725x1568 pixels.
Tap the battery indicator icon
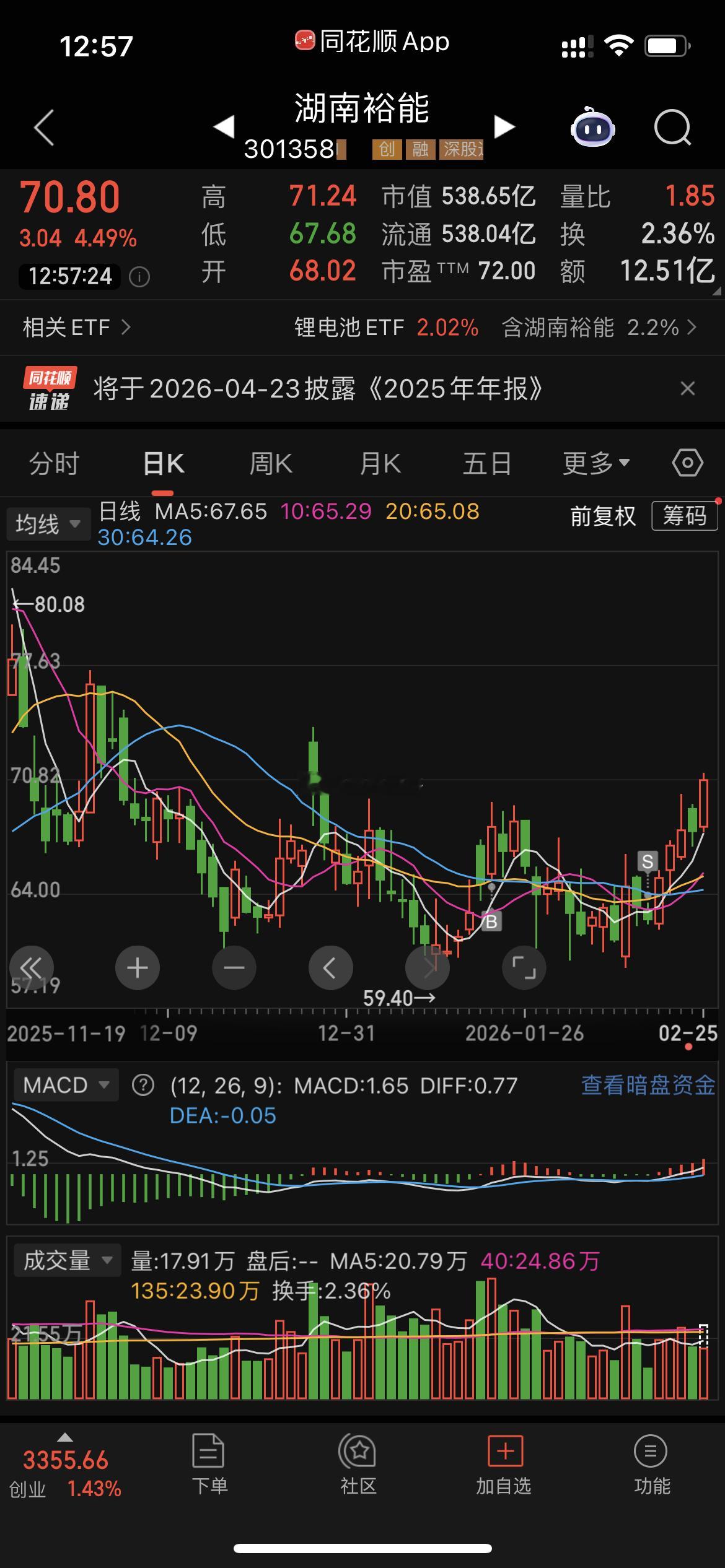667,46
